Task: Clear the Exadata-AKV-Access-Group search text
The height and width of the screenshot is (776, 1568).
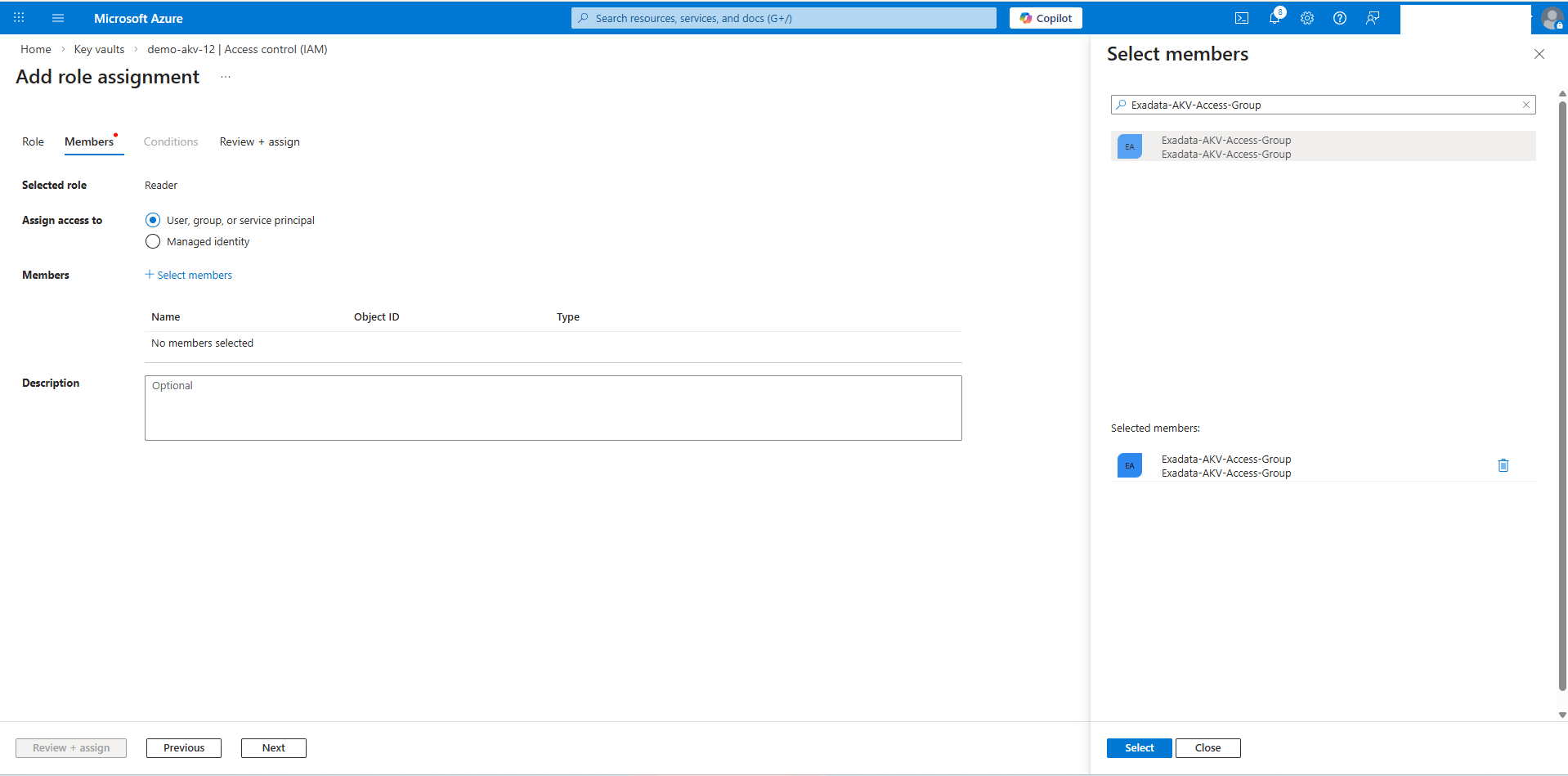Action: (1525, 105)
